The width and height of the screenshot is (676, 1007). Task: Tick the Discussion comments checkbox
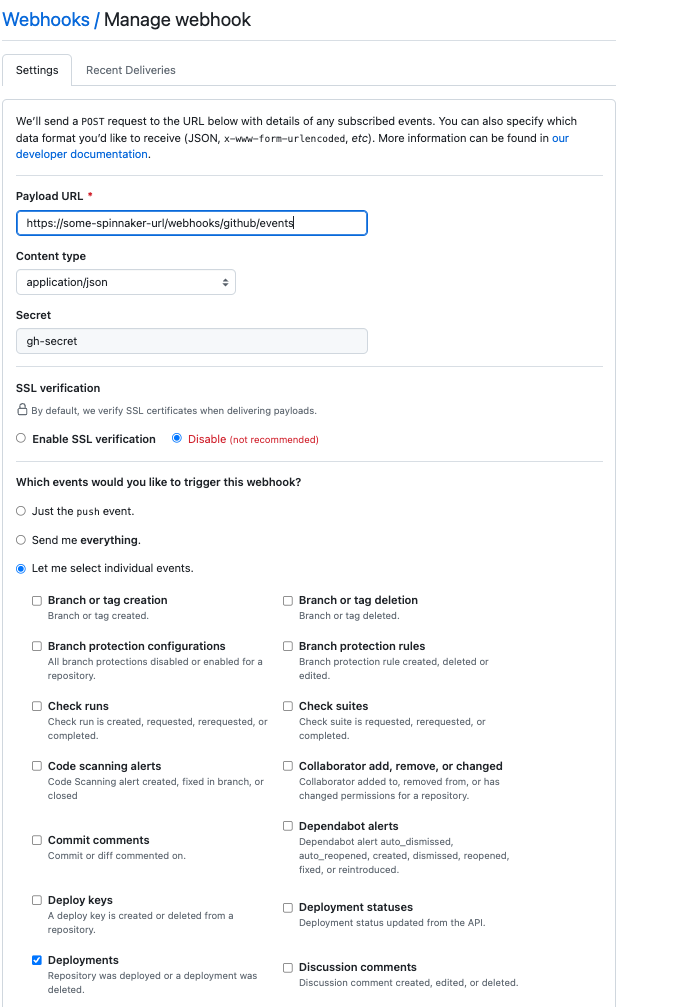coord(288,968)
